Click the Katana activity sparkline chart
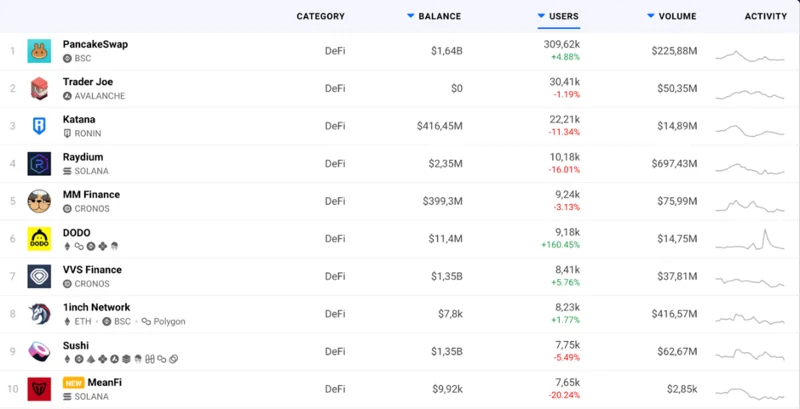Screen dimensions: 800x409 tap(750, 131)
